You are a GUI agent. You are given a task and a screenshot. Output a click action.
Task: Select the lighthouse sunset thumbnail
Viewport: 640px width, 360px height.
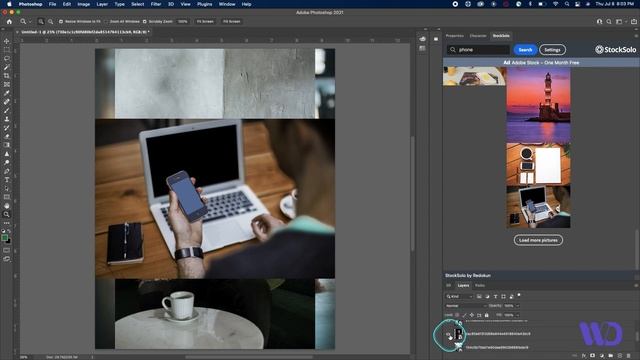tap(538, 105)
